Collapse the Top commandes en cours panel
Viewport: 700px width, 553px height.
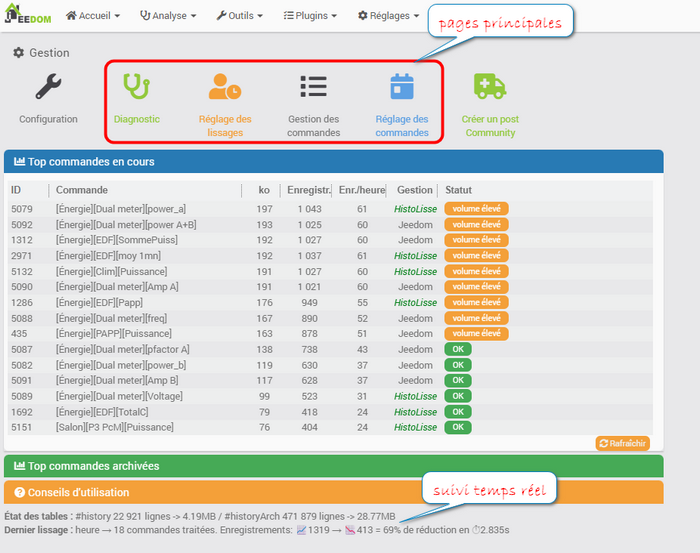point(333,162)
